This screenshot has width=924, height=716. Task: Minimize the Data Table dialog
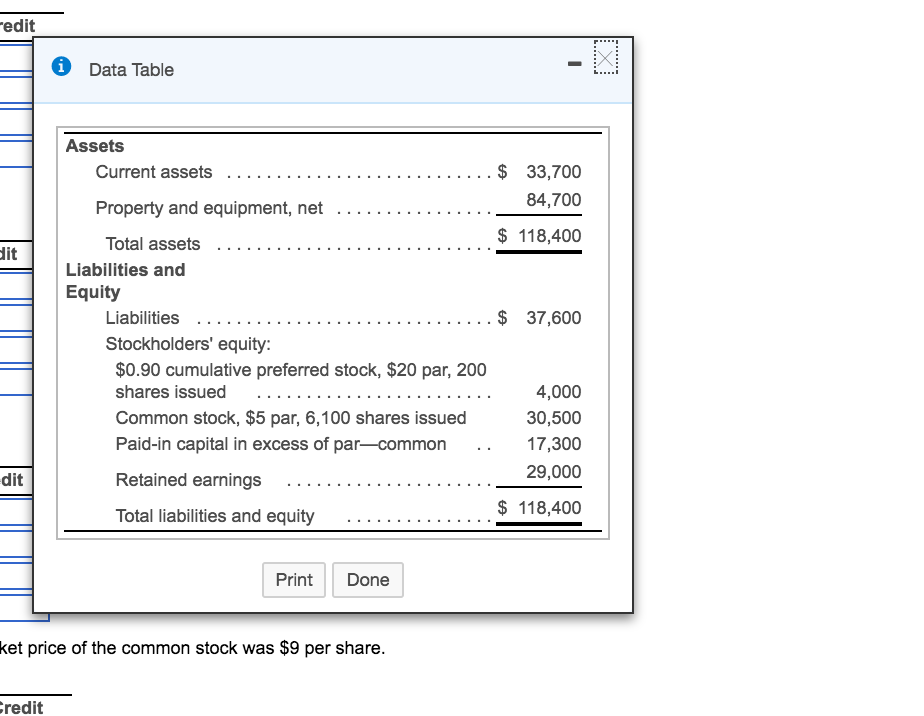[x=575, y=68]
